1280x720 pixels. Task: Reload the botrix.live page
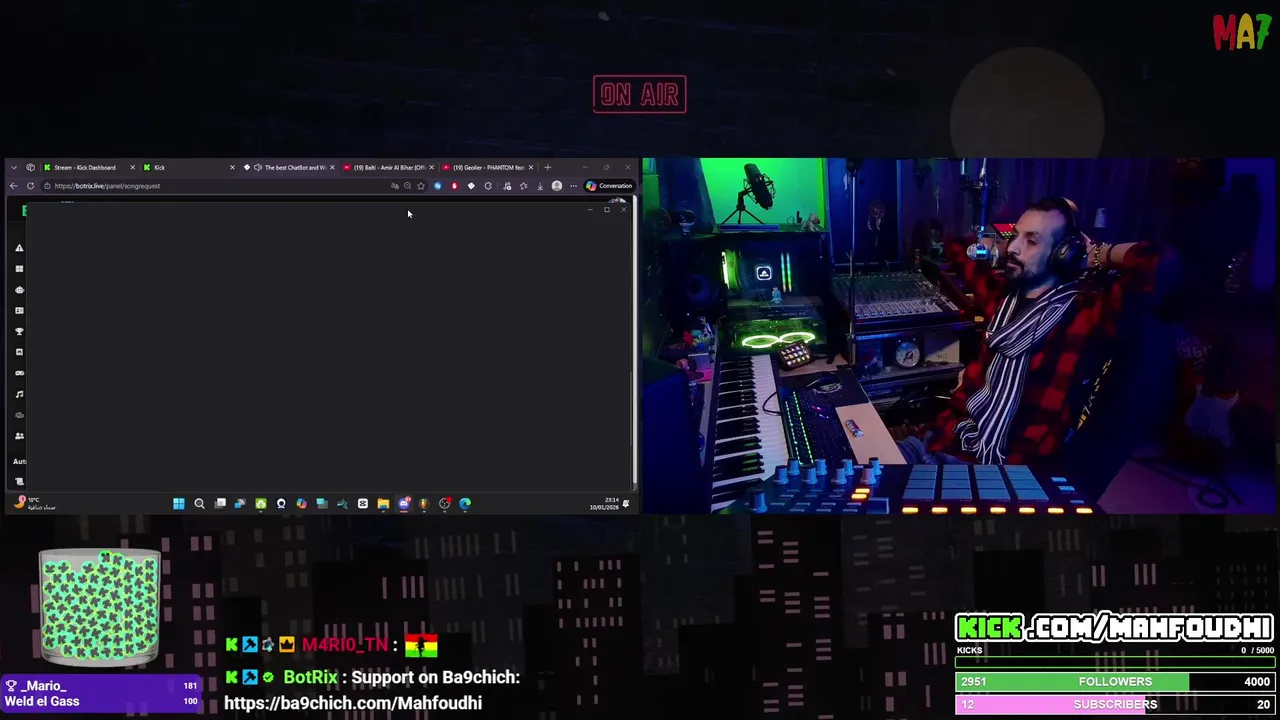point(30,186)
